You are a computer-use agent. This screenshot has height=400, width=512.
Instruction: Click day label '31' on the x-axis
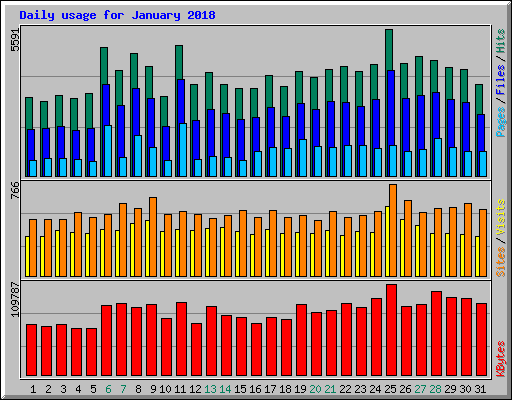(480, 389)
